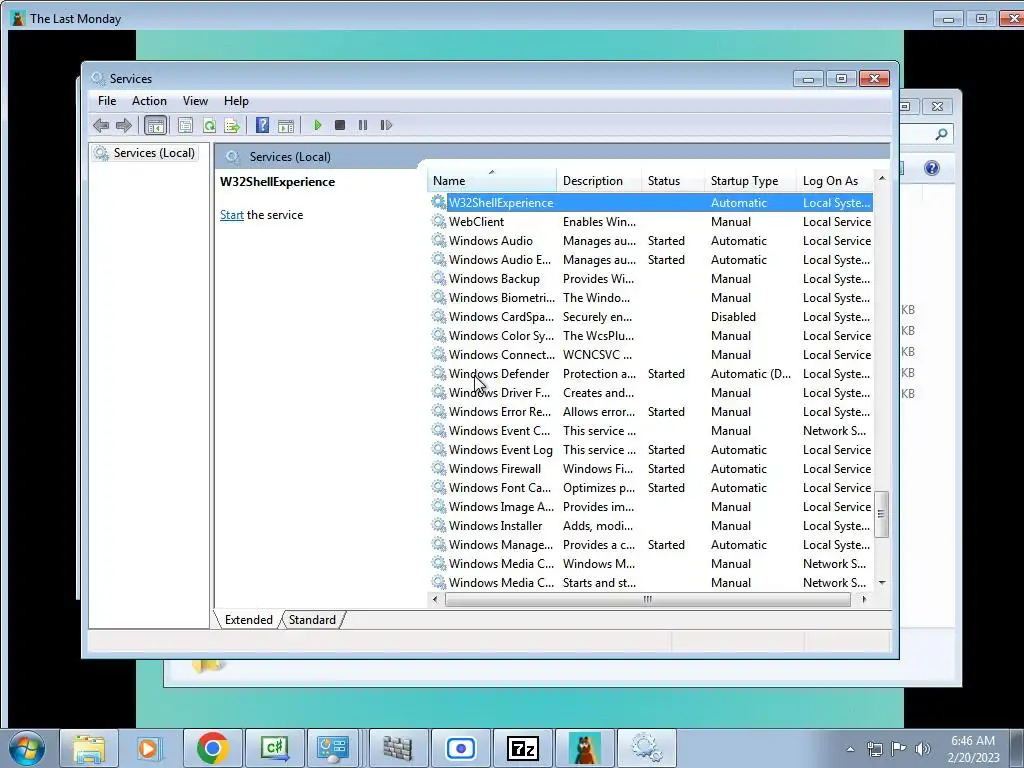
Task: Open the Action menu
Action: (149, 101)
